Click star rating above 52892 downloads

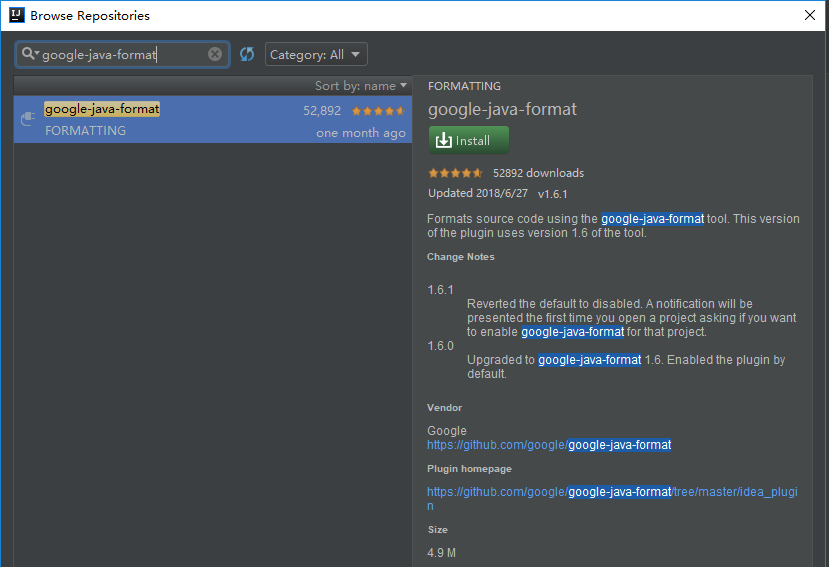tap(456, 173)
